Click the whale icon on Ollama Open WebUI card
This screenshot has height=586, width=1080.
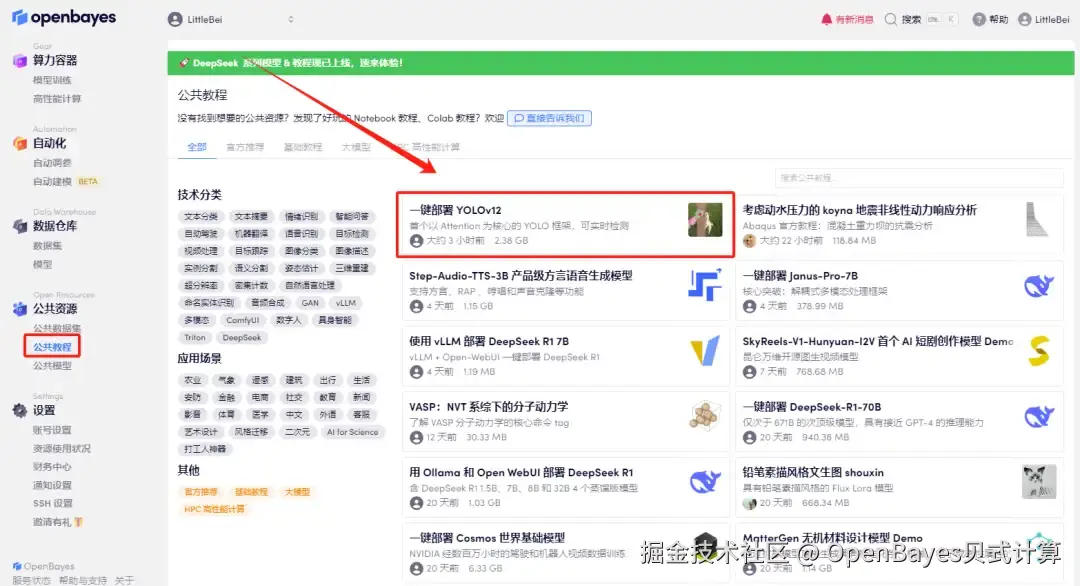tap(705, 481)
